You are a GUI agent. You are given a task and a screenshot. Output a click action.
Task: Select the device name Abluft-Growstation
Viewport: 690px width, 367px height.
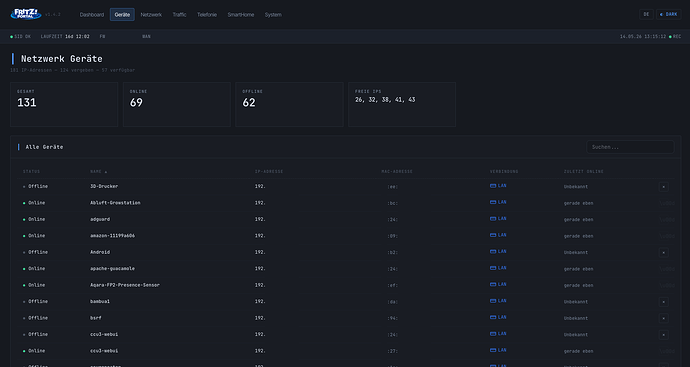pyautogui.click(x=115, y=203)
